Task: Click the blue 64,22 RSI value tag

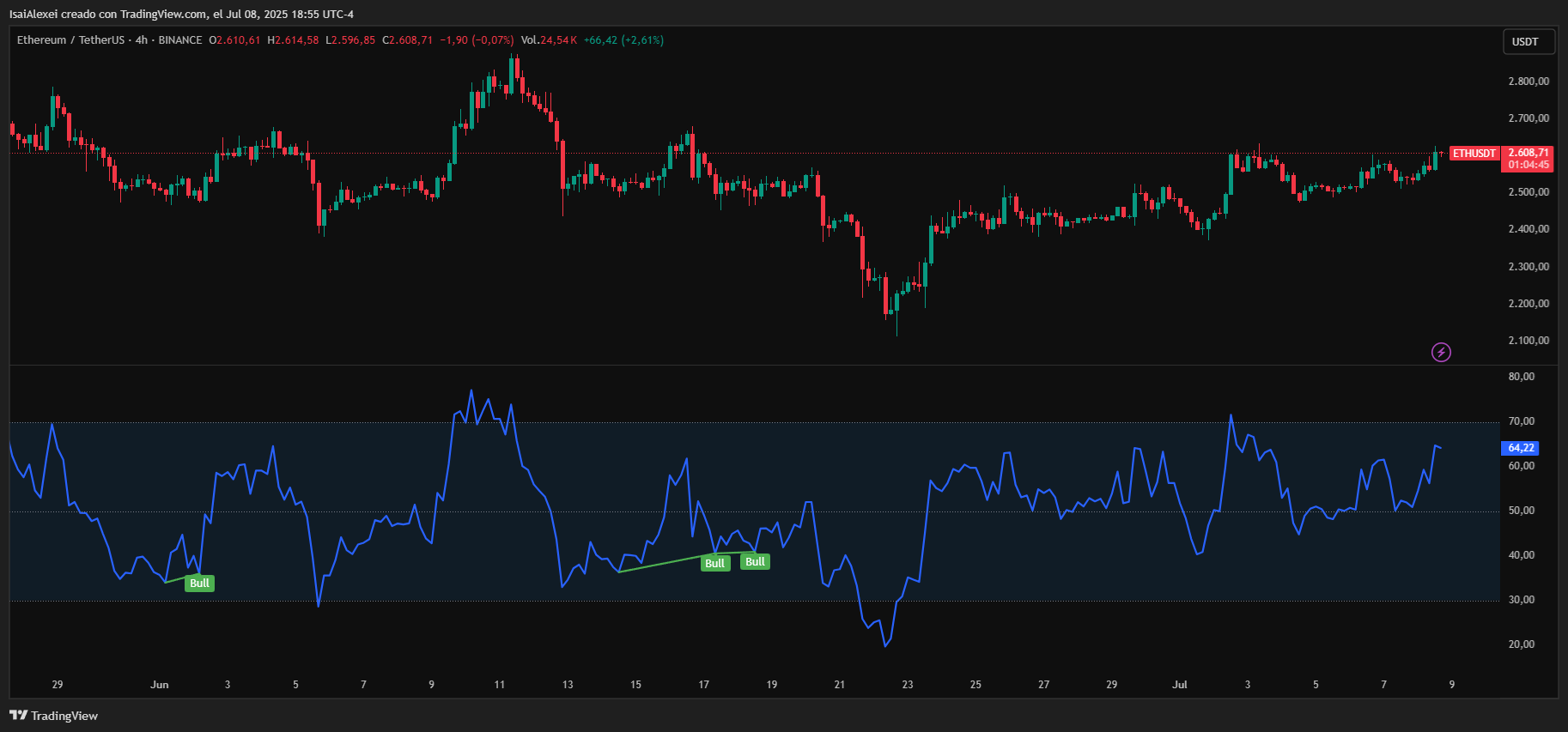Action: click(x=1521, y=448)
